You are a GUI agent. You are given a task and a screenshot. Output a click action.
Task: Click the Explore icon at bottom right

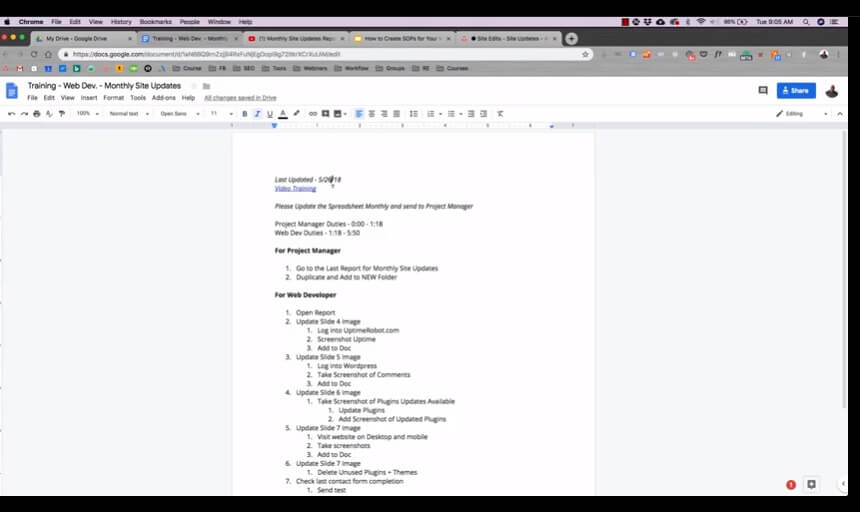[811, 484]
